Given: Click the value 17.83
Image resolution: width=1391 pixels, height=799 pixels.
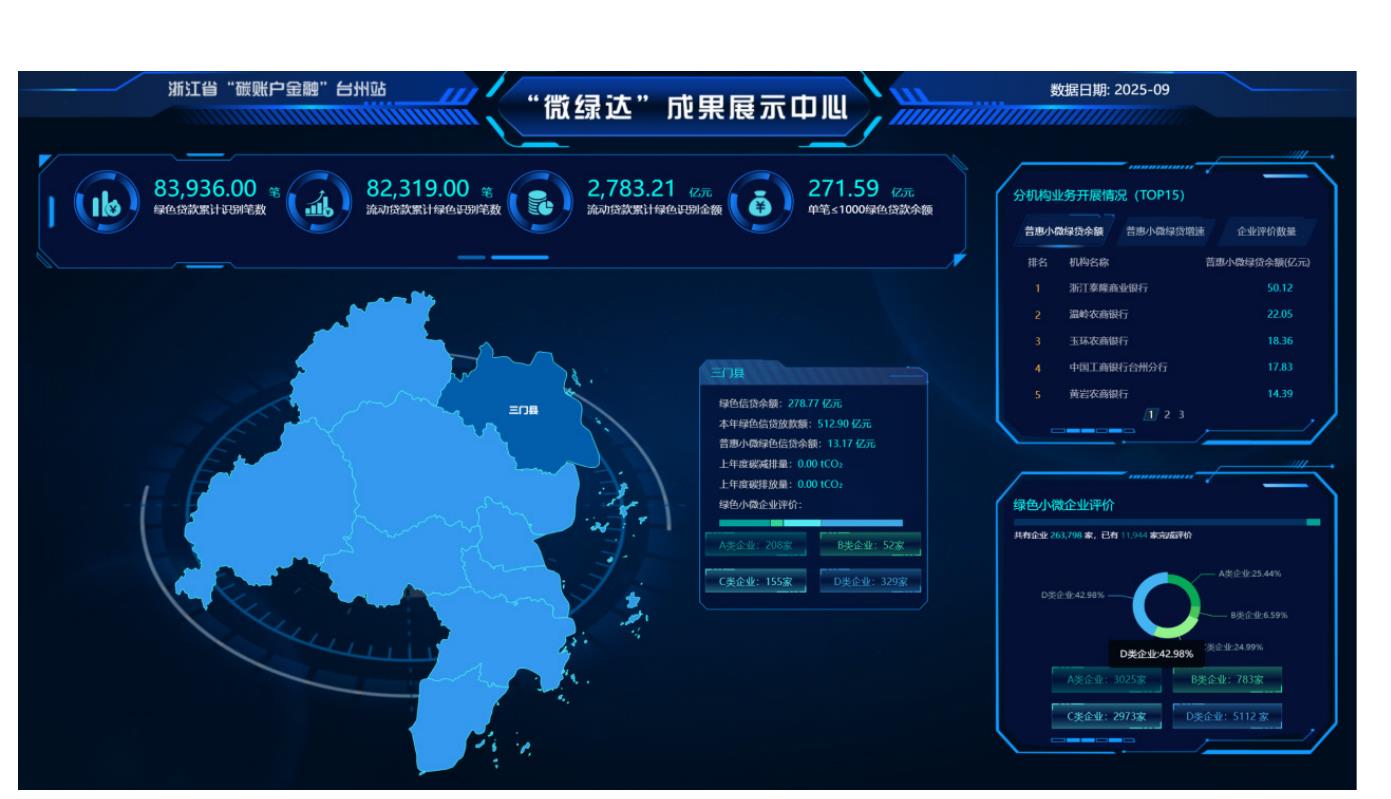Looking at the screenshot, I should click(x=1280, y=367).
